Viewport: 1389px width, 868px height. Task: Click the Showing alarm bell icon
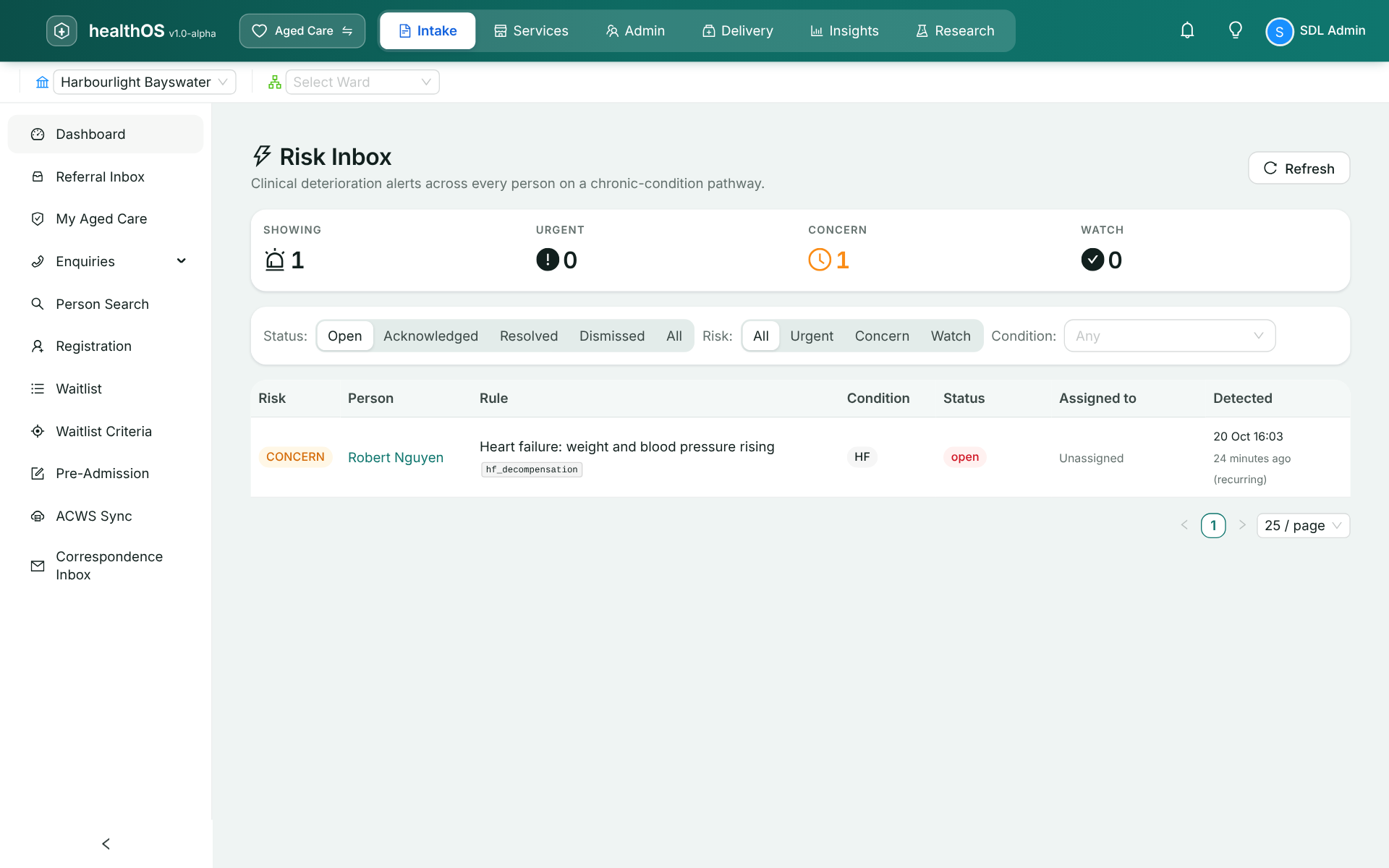click(x=275, y=260)
